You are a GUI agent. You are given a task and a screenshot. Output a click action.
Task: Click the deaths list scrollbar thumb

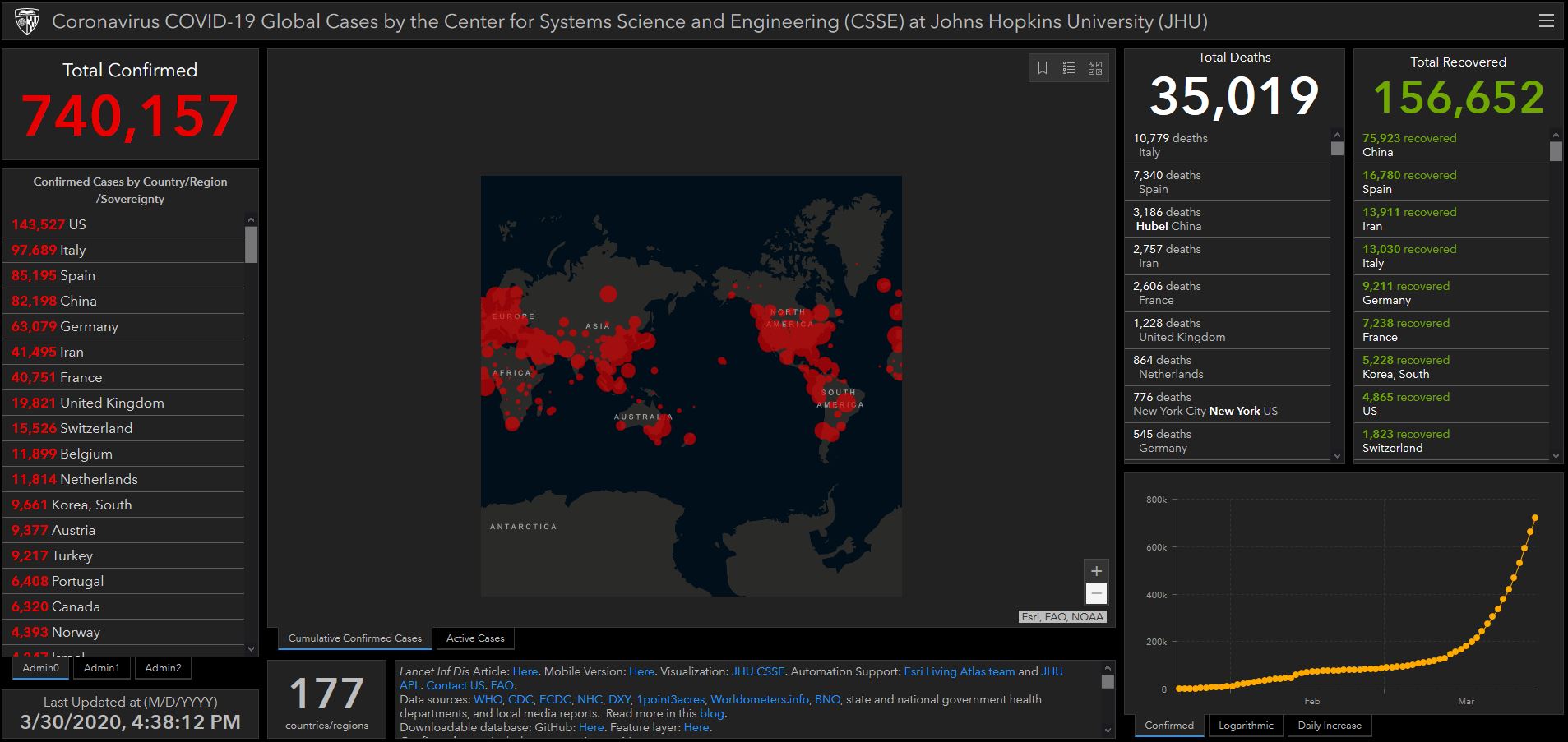click(x=1337, y=149)
